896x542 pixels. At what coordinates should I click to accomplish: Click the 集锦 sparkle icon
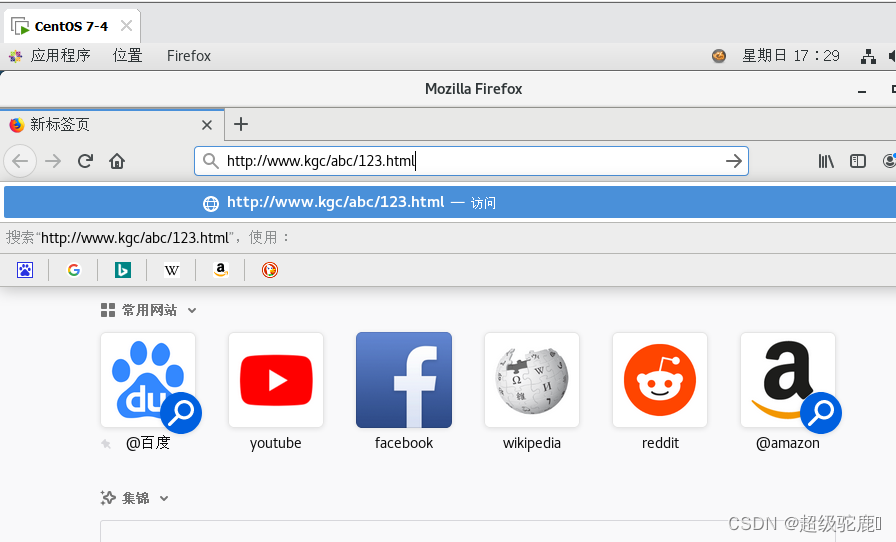click(x=108, y=498)
